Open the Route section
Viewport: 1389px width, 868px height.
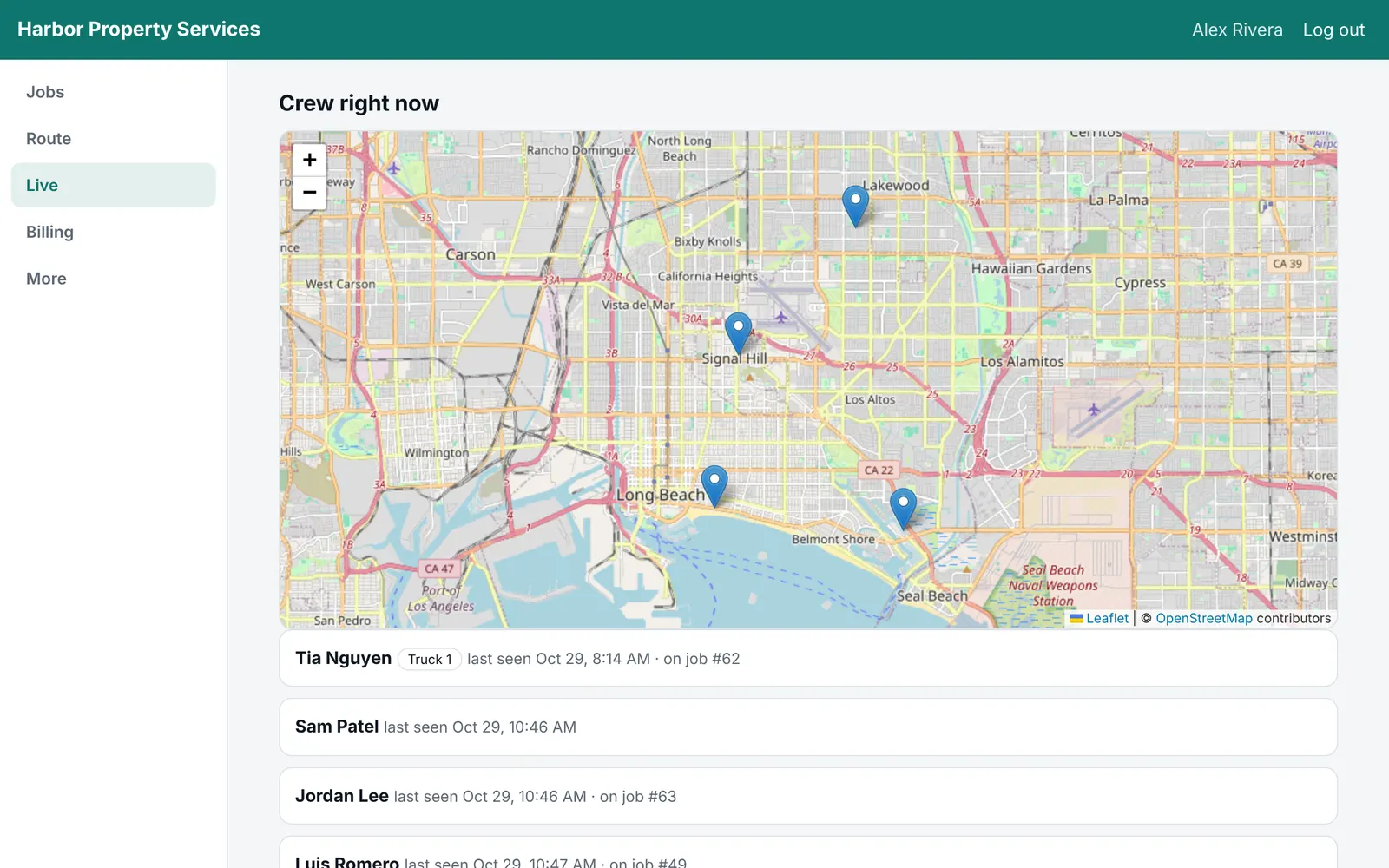pyautogui.click(x=114, y=139)
